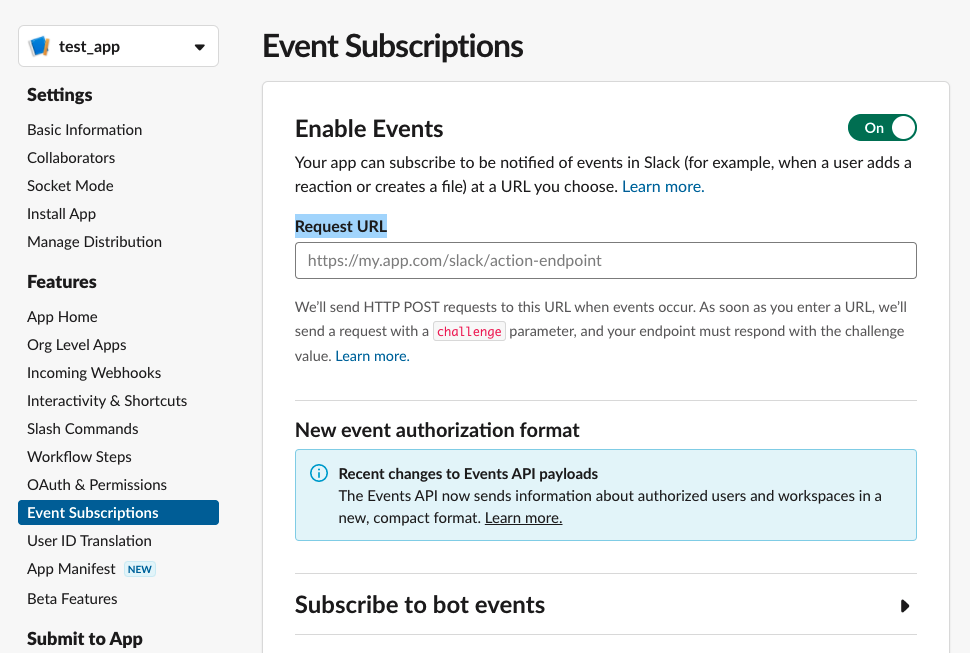Go to Collaborators in the sidebar
The width and height of the screenshot is (970, 653).
(x=71, y=158)
